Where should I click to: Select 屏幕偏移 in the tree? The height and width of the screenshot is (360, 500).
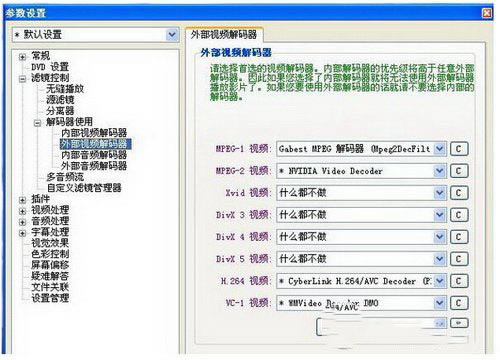(x=50, y=265)
